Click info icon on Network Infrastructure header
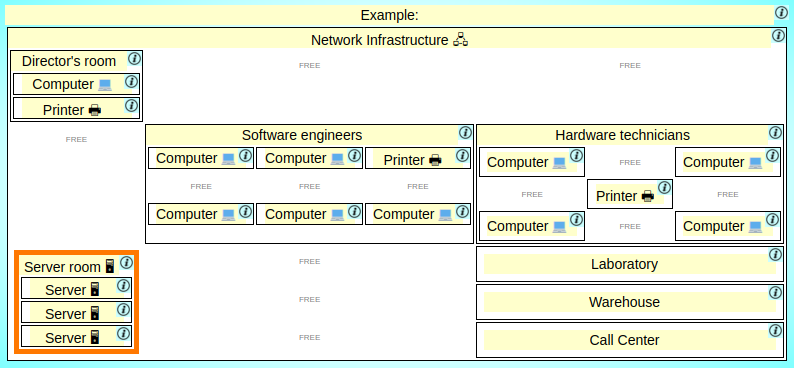Screen dimensions: 794x368 (778, 36)
